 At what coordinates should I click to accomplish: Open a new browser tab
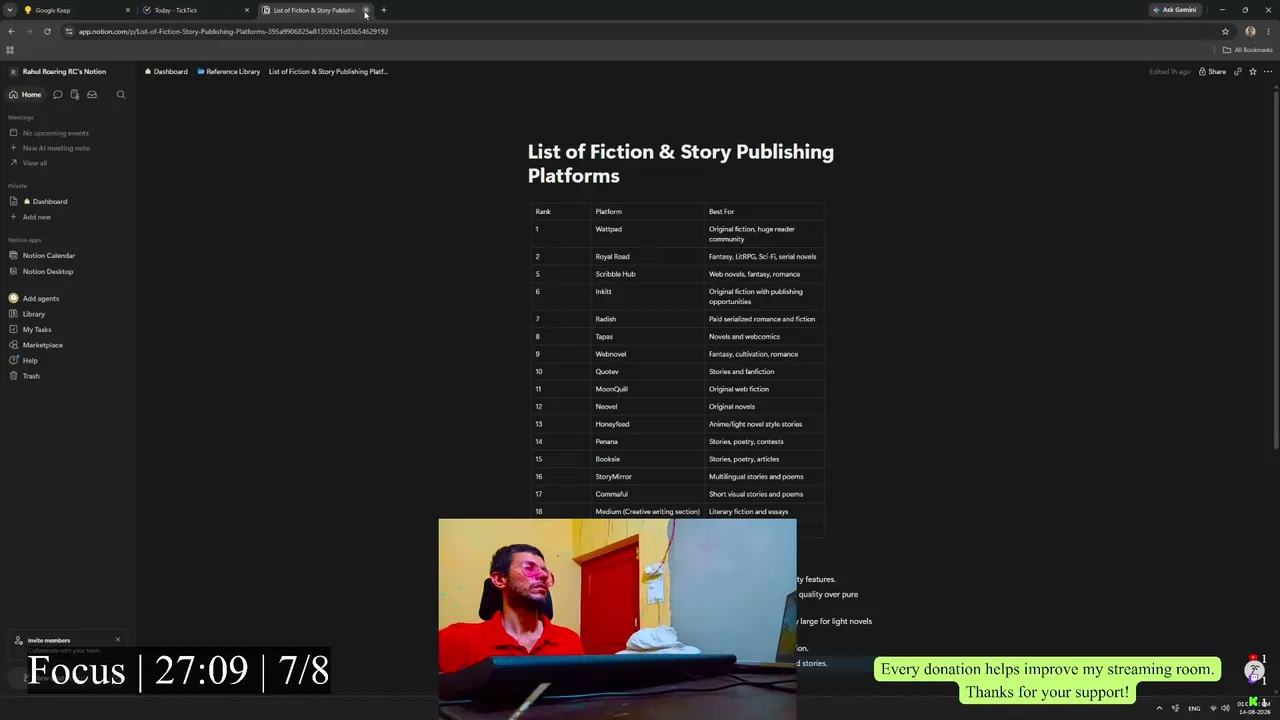coord(384,10)
